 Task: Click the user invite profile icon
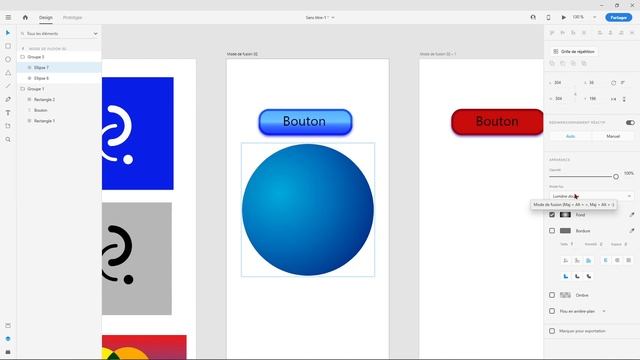click(533, 18)
